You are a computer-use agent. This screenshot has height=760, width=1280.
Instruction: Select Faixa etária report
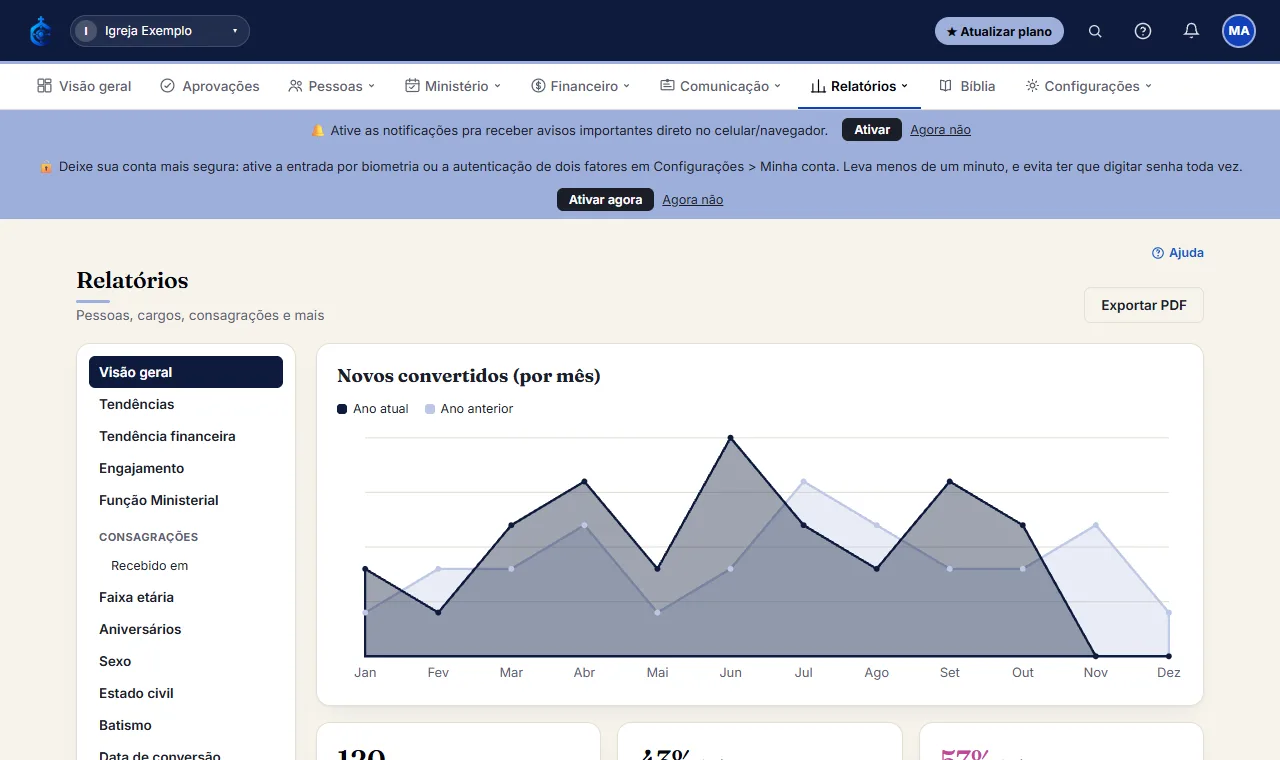click(x=186, y=597)
